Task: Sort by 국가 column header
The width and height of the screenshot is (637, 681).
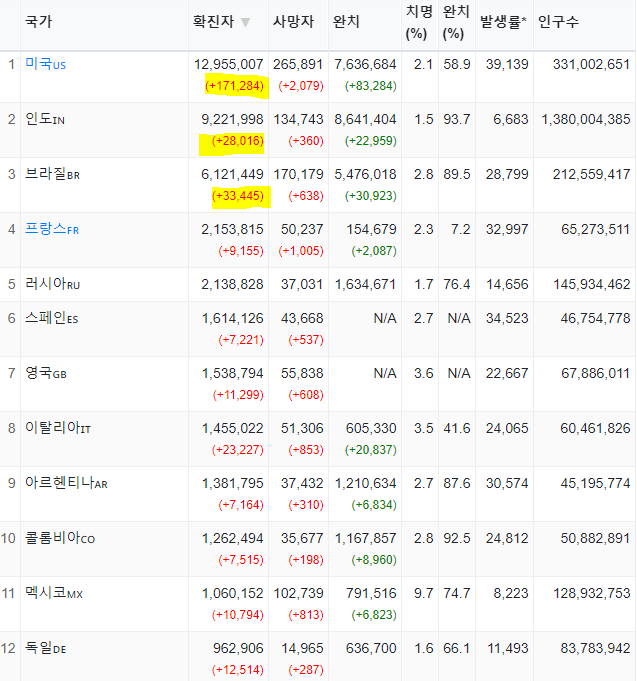Action: [x=39, y=21]
